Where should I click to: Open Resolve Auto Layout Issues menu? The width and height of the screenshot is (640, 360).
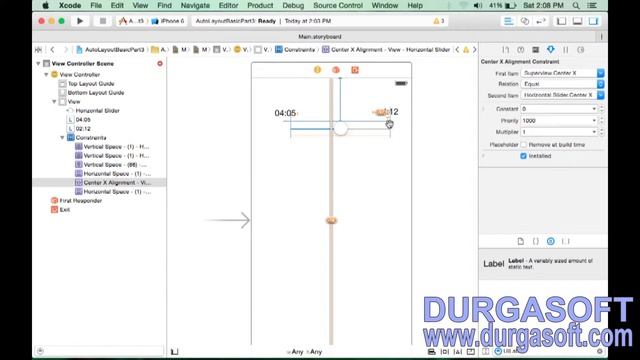pyautogui.click(x=458, y=351)
